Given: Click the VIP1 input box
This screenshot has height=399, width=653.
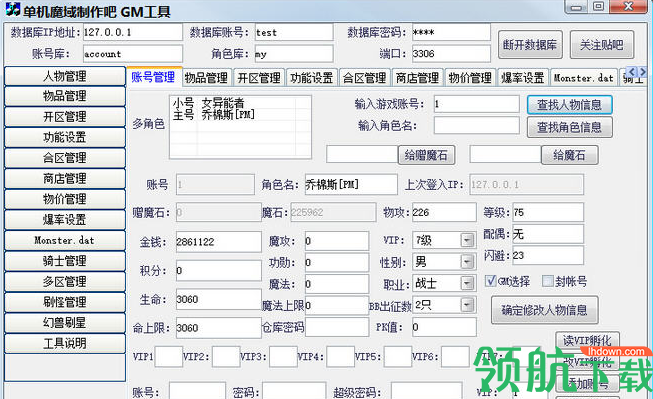Looking at the screenshot, I should (x=169, y=357).
